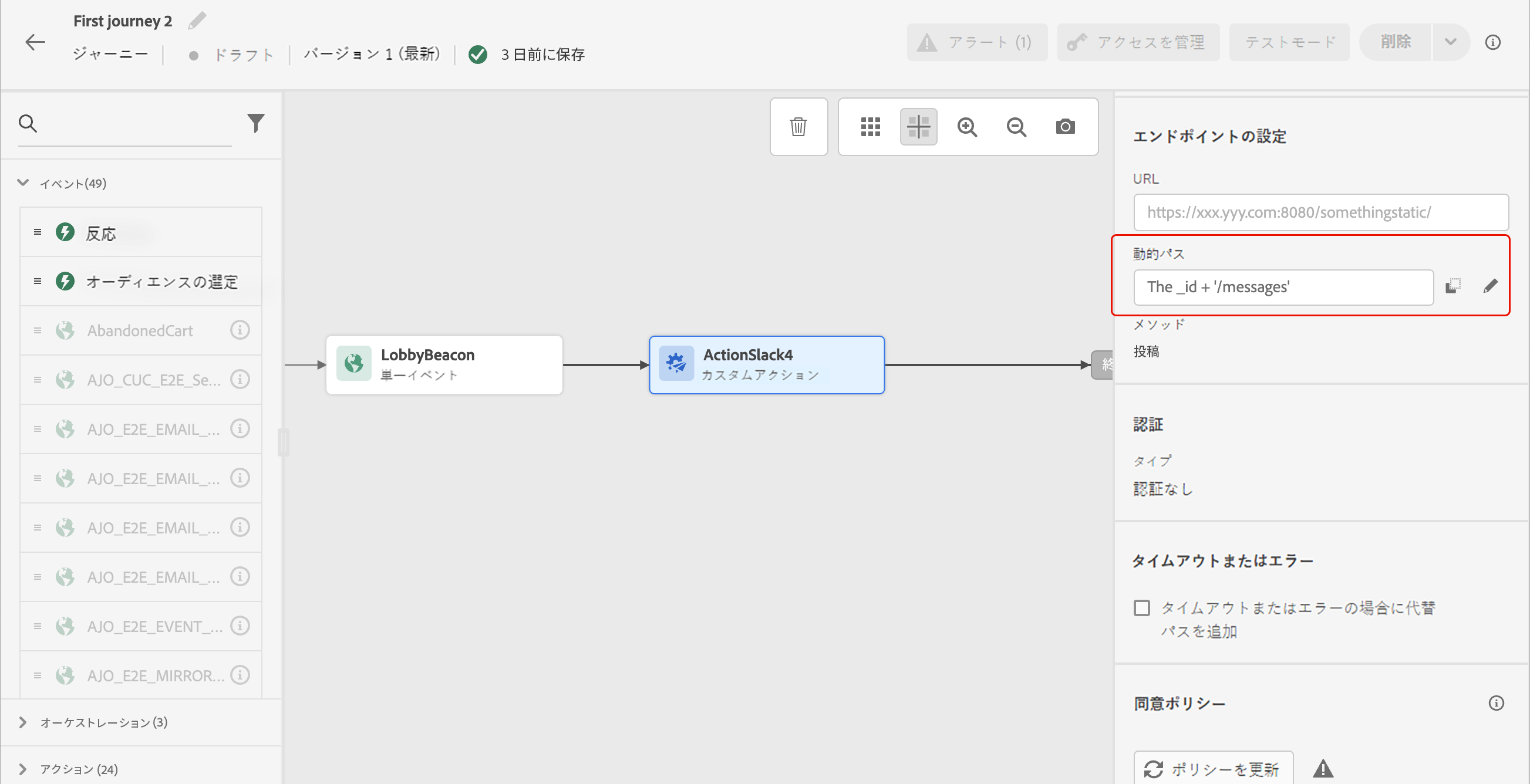
Task: Expand the アクション (24) section
Action: 22,769
